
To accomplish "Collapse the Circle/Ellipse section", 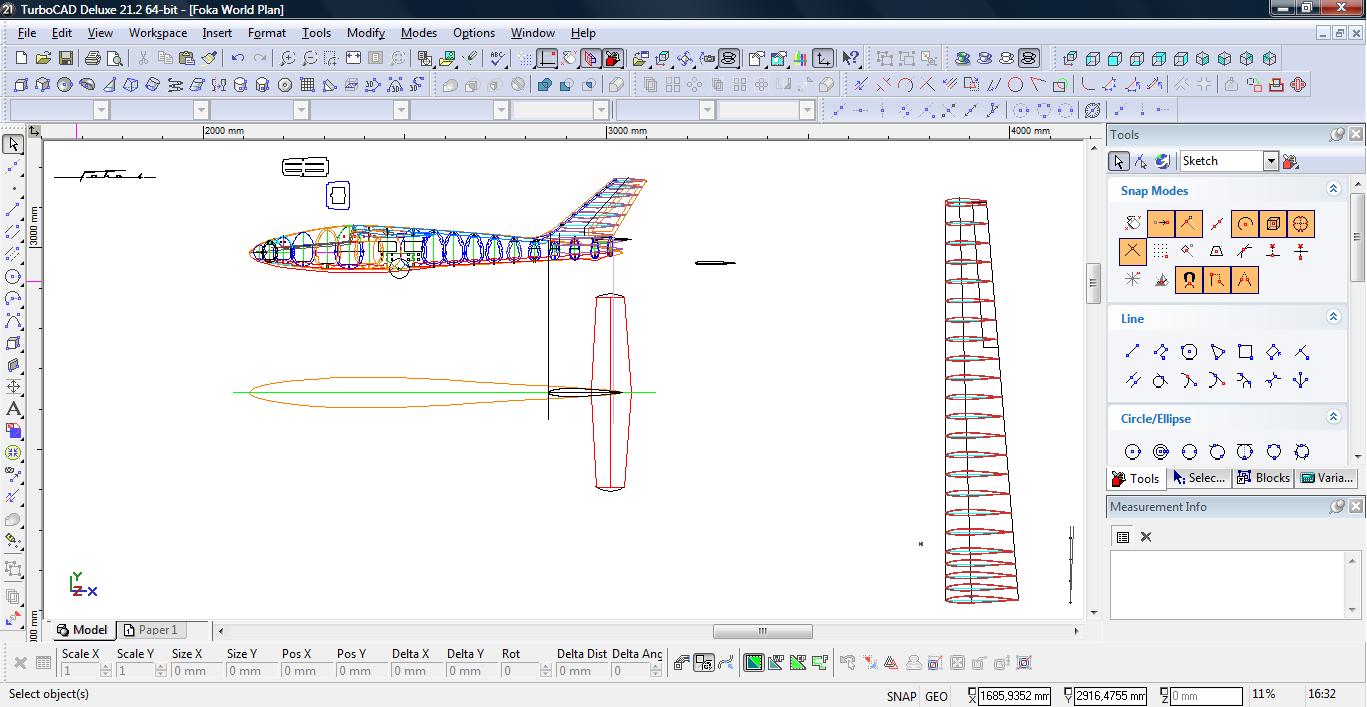I will 1333,417.
